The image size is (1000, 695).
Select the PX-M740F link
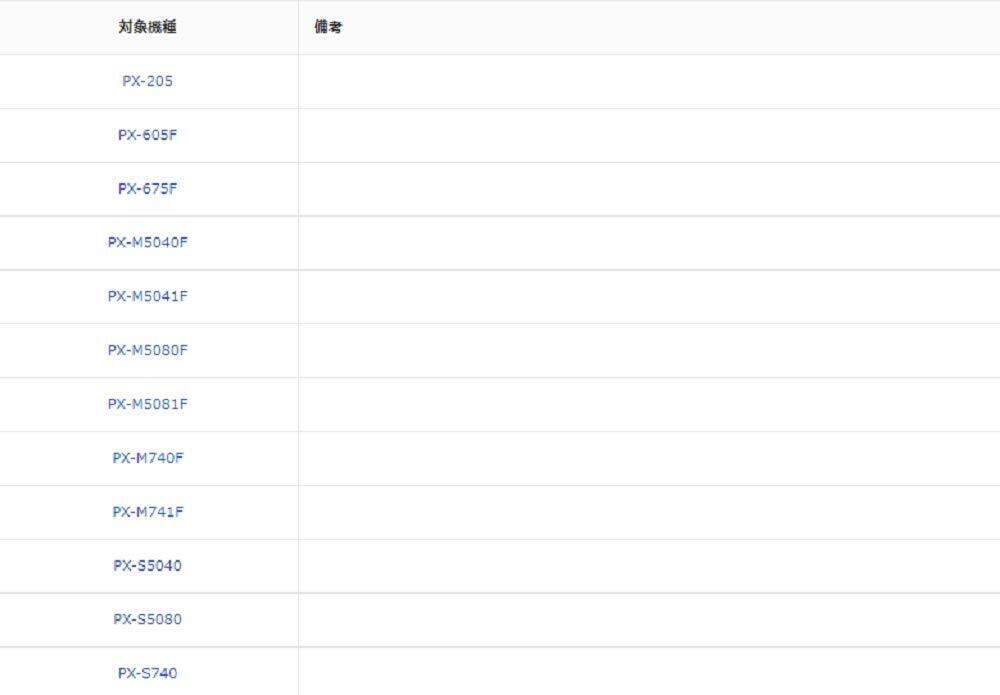[x=147, y=458]
